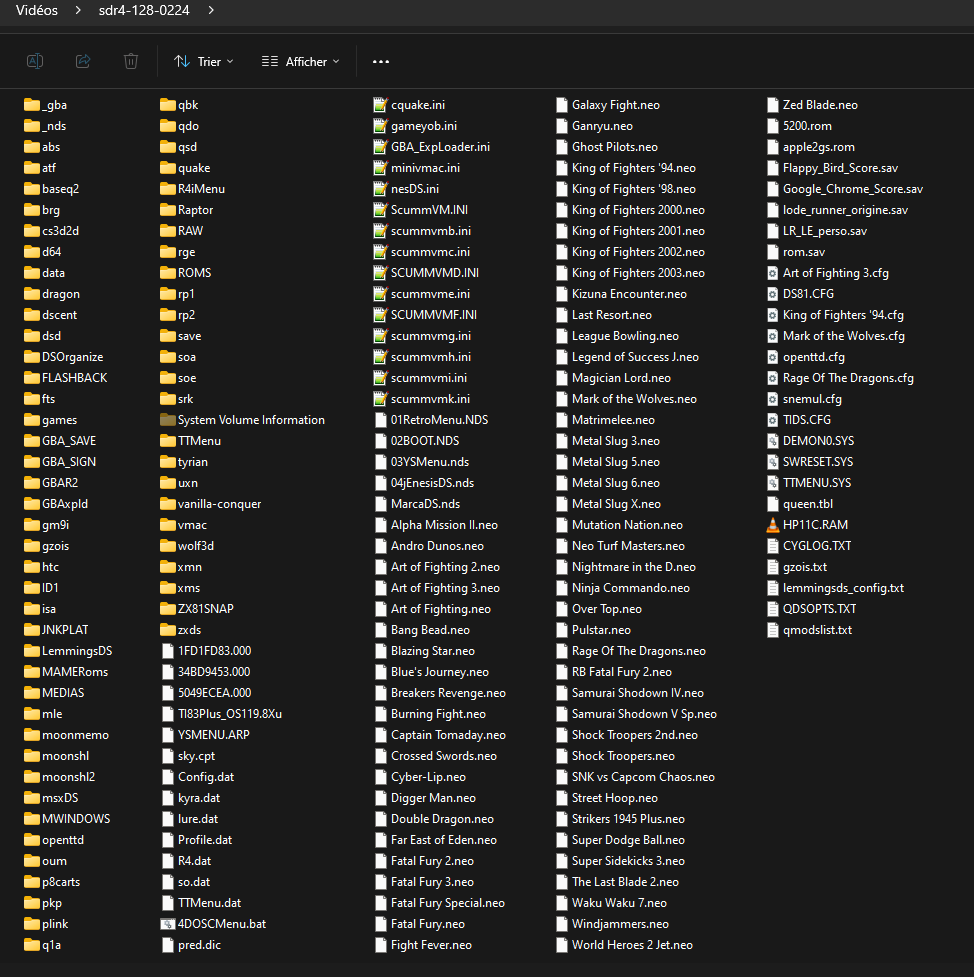Select the moonshl2 folder
The height and width of the screenshot is (977, 974).
point(59,777)
